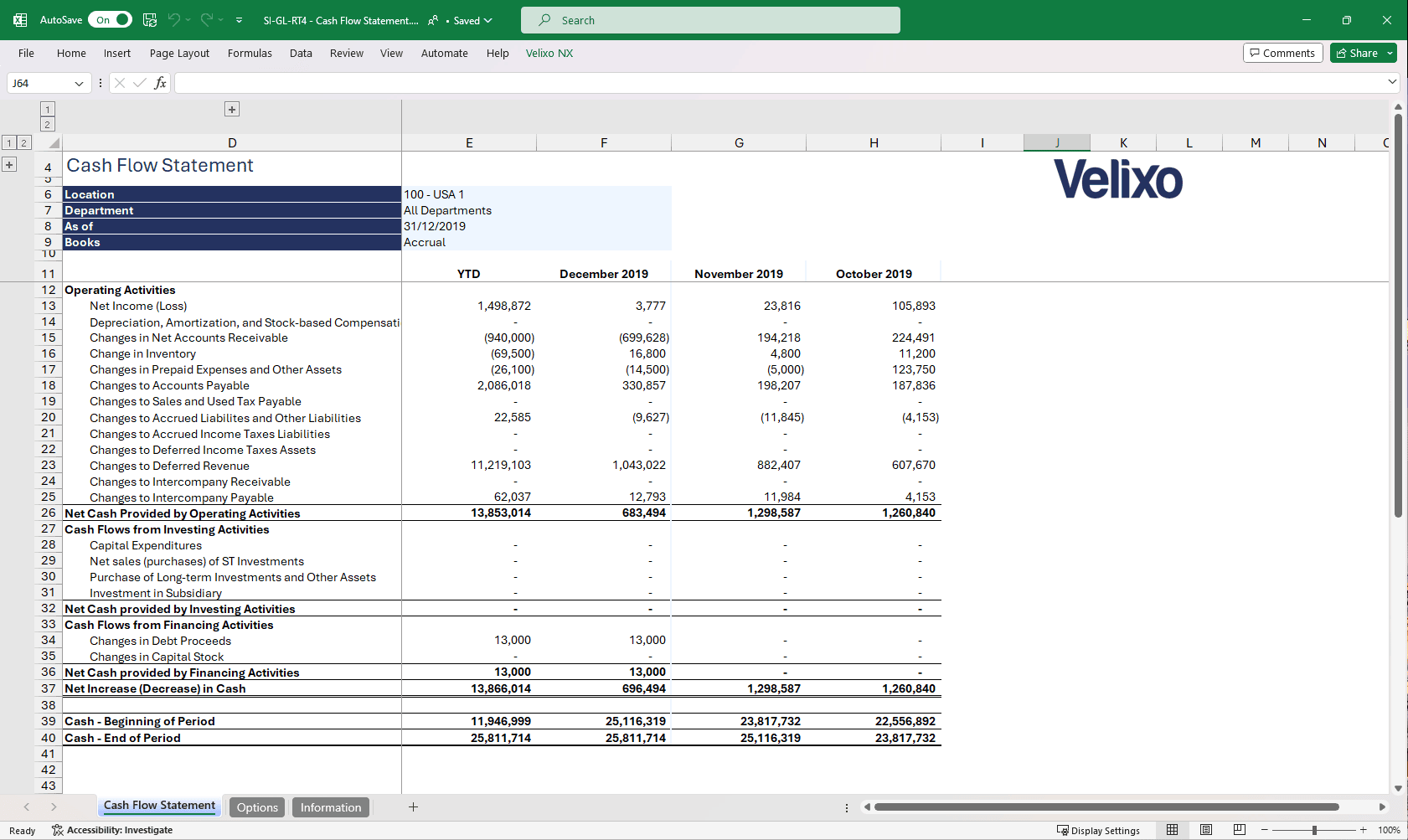
Task: Click the sharing status icon beside filename
Action: click(x=433, y=20)
